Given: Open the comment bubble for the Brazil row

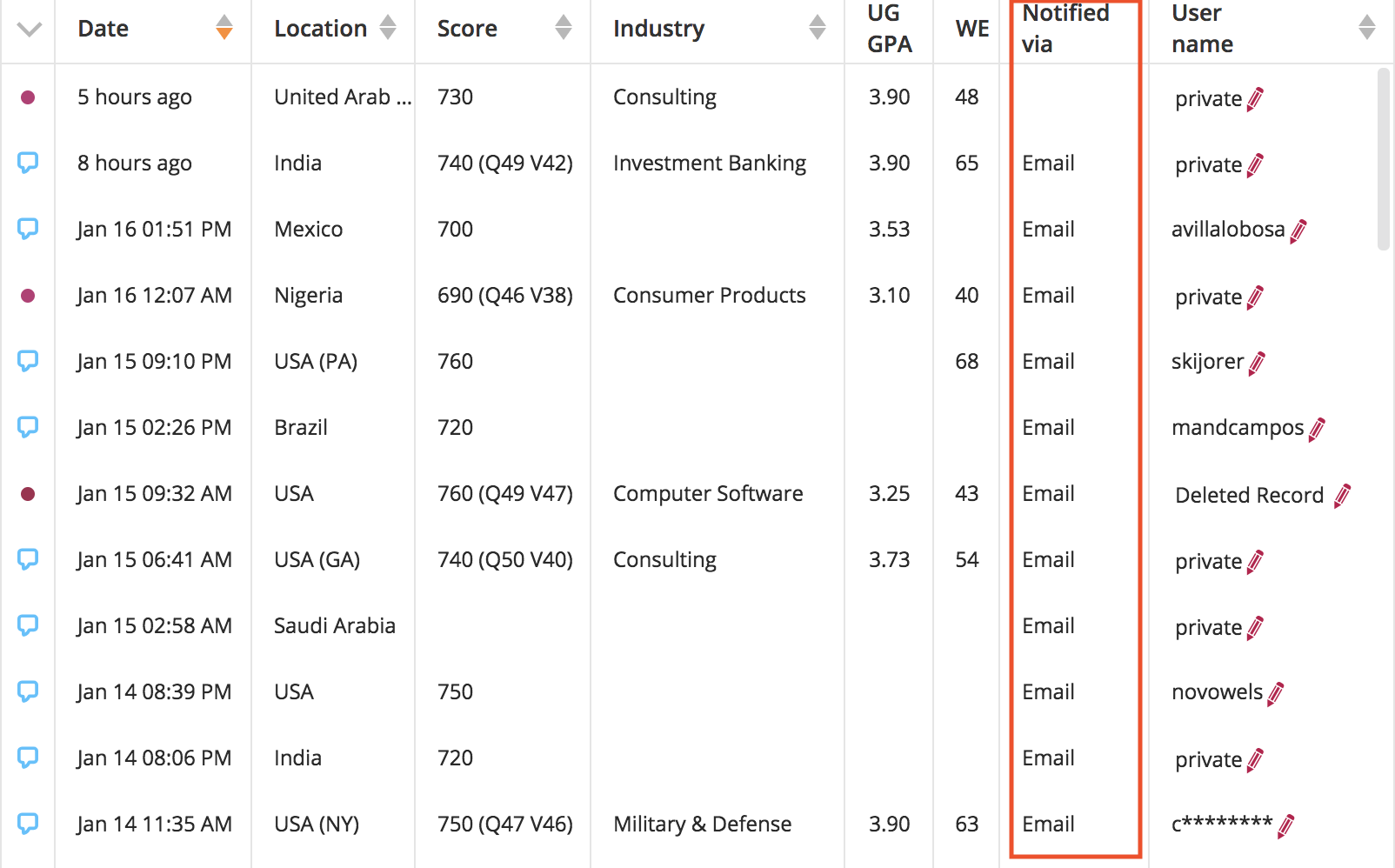Looking at the screenshot, I should [x=28, y=427].
